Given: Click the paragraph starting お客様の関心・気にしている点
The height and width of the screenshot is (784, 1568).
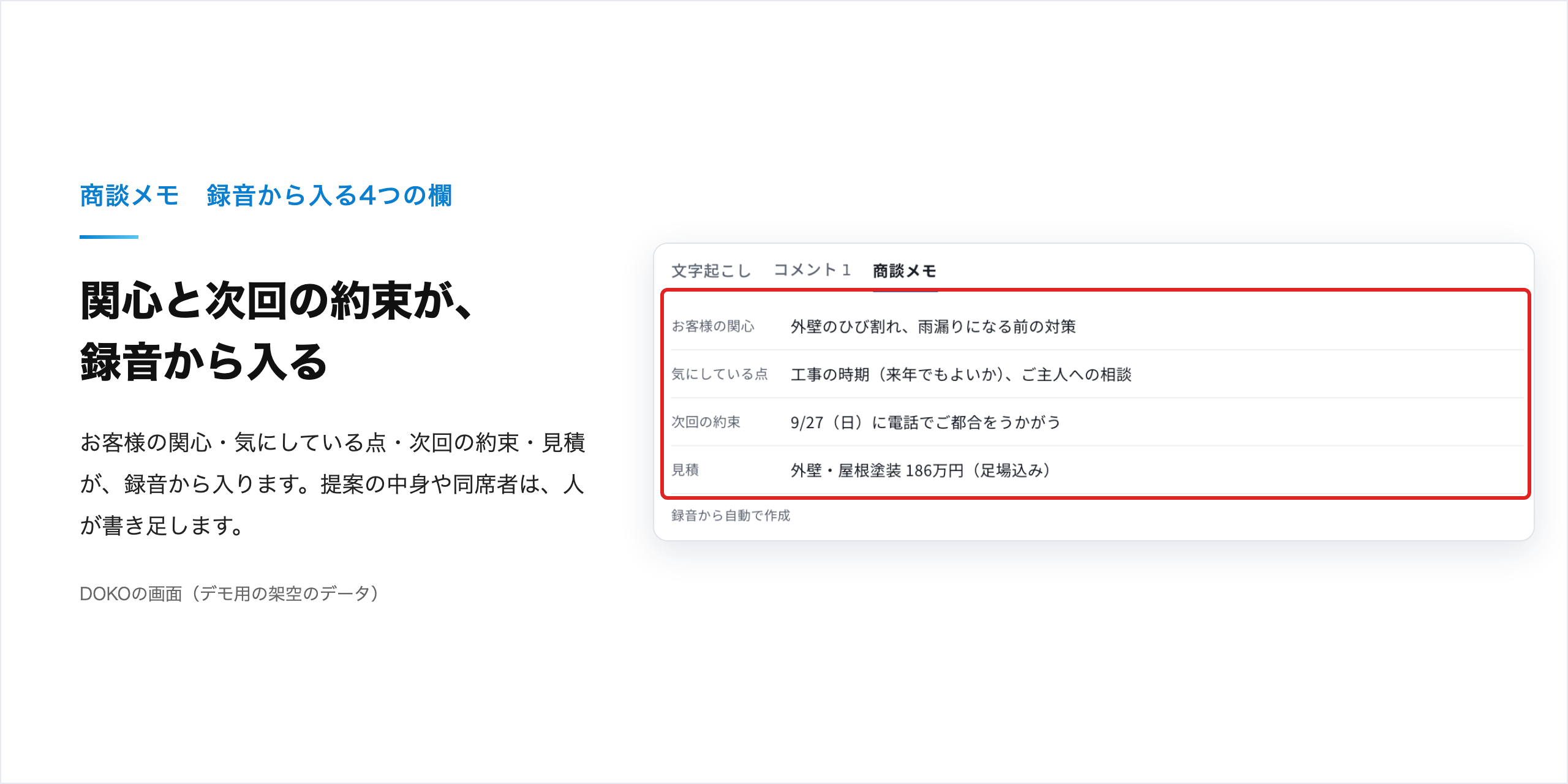Looking at the screenshot, I should coord(333,484).
